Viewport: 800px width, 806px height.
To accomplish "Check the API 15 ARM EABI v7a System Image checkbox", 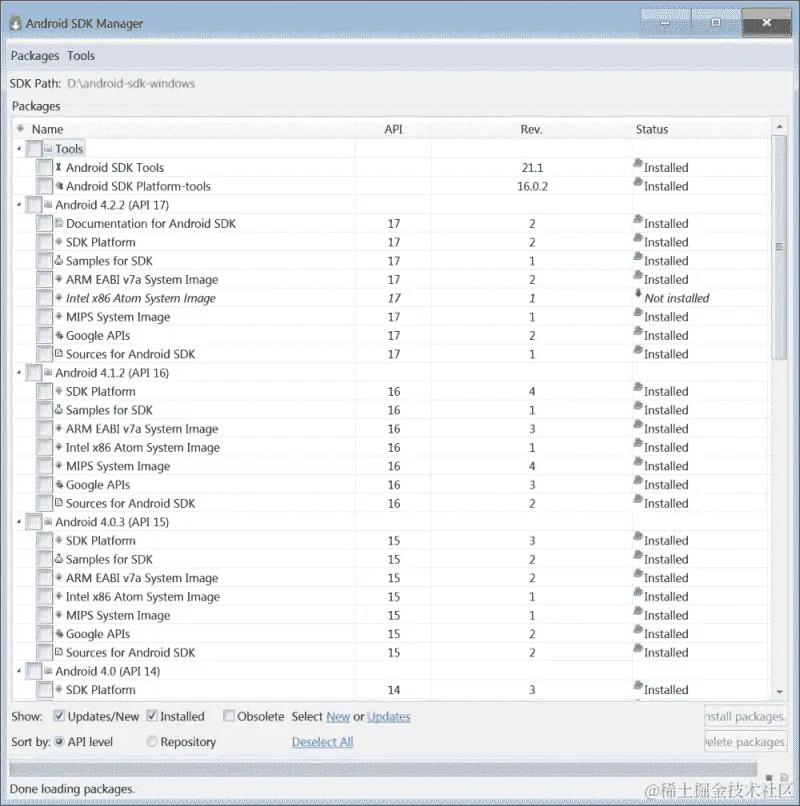I will [x=45, y=578].
